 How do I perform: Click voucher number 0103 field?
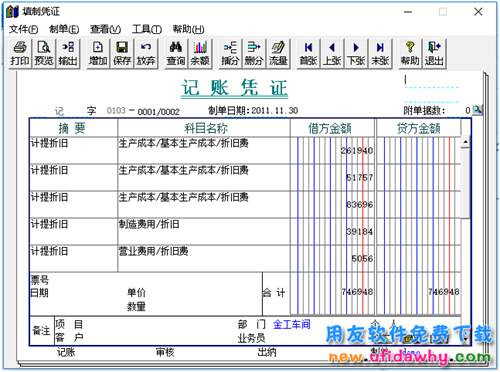(116, 110)
